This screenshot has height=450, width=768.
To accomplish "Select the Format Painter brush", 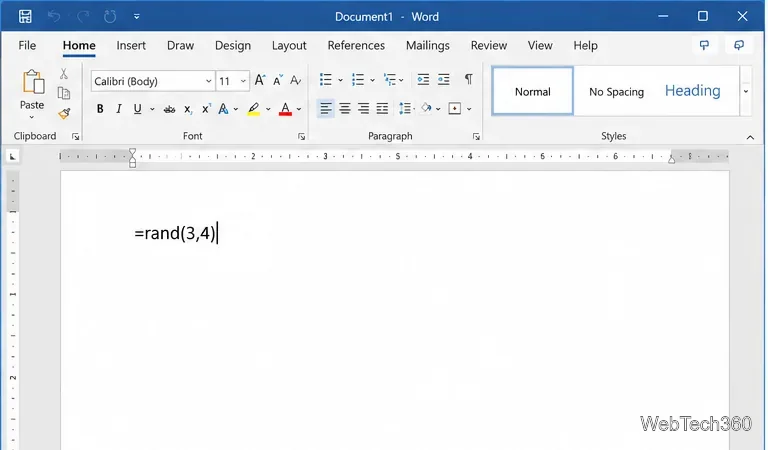I will click(64, 114).
